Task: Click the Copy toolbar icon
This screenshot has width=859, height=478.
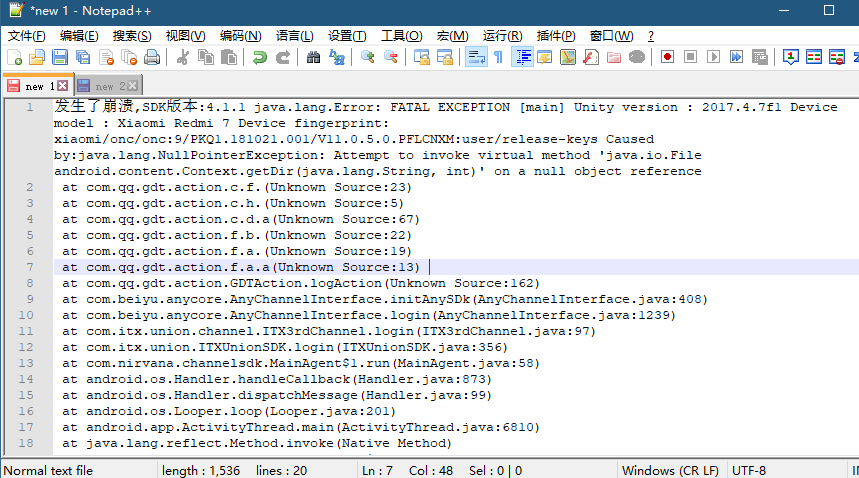Action: (206, 57)
